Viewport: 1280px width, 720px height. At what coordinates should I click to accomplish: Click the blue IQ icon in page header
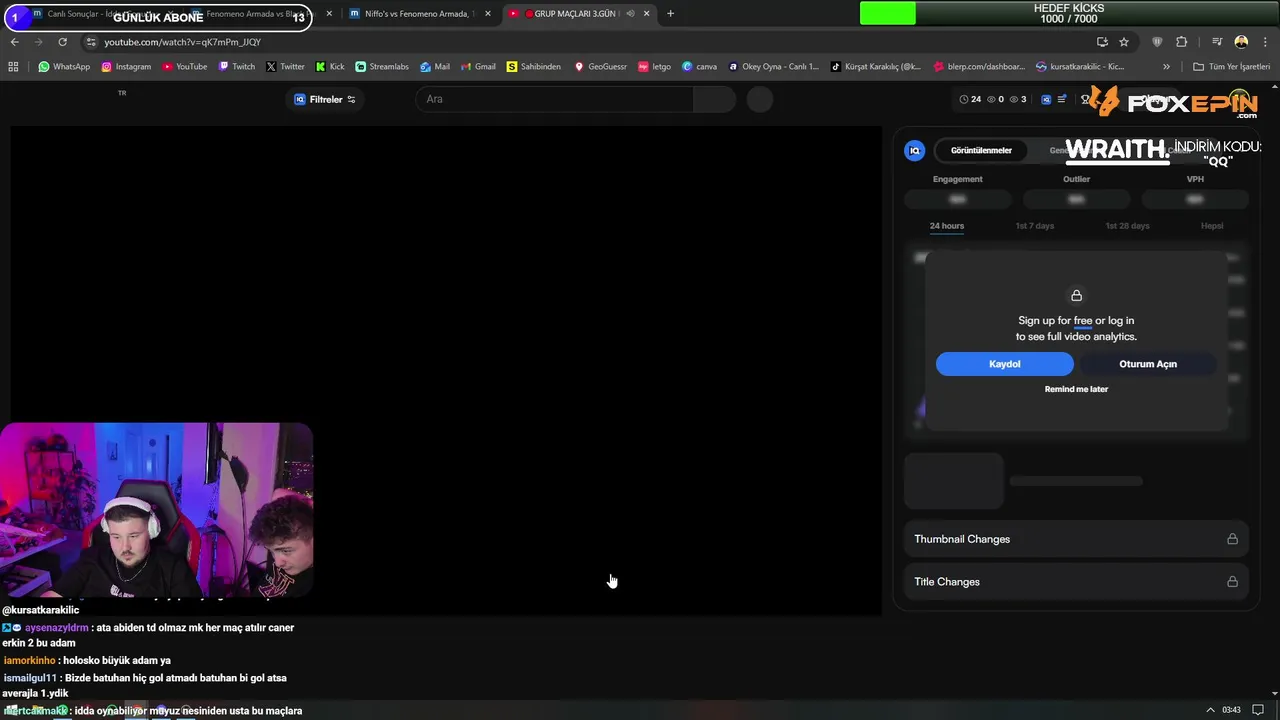1046,99
